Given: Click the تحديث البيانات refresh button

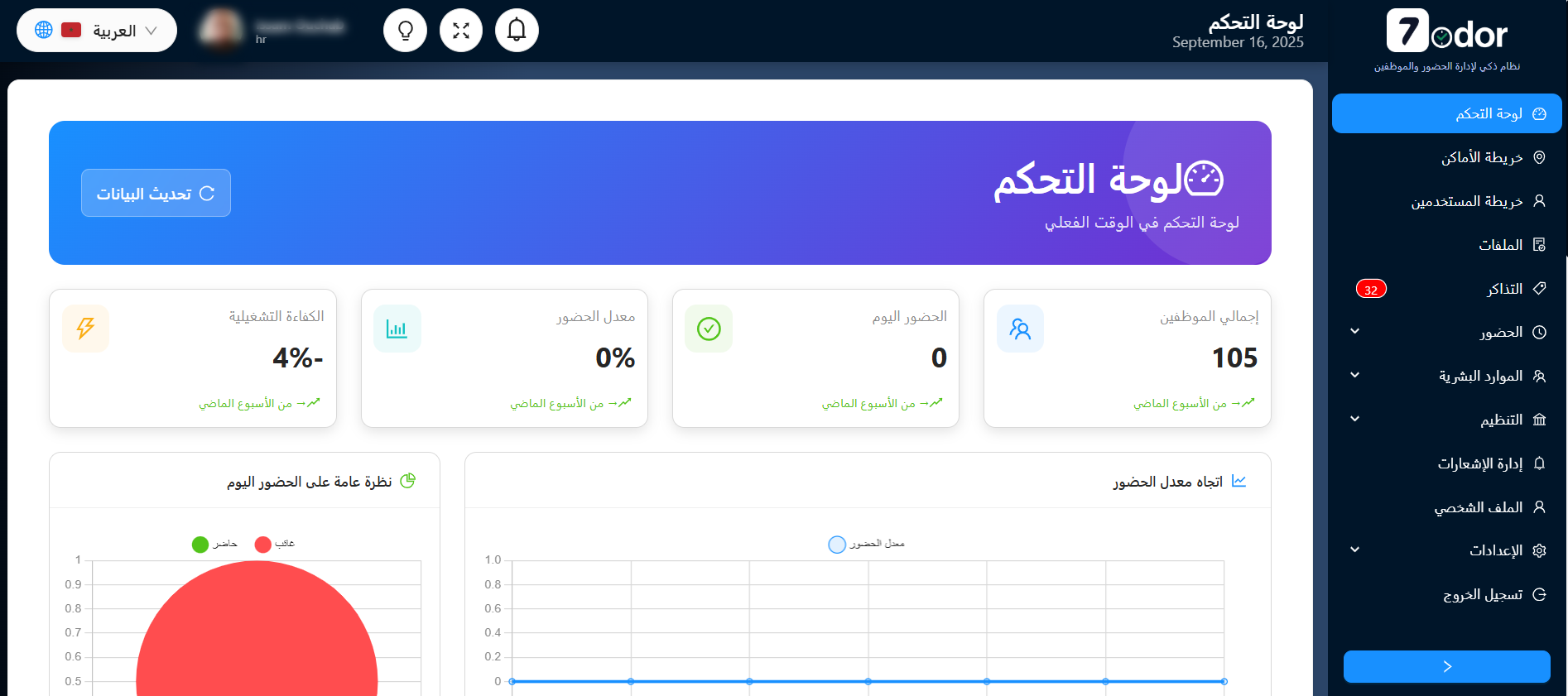Looking at the screenshot, I should pos(156,193).
